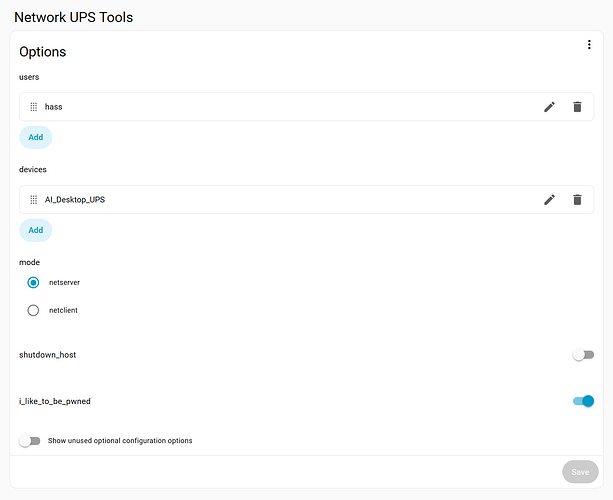Add a new device
Viewport: 613px width, 500px height.
tap(36, 230)
